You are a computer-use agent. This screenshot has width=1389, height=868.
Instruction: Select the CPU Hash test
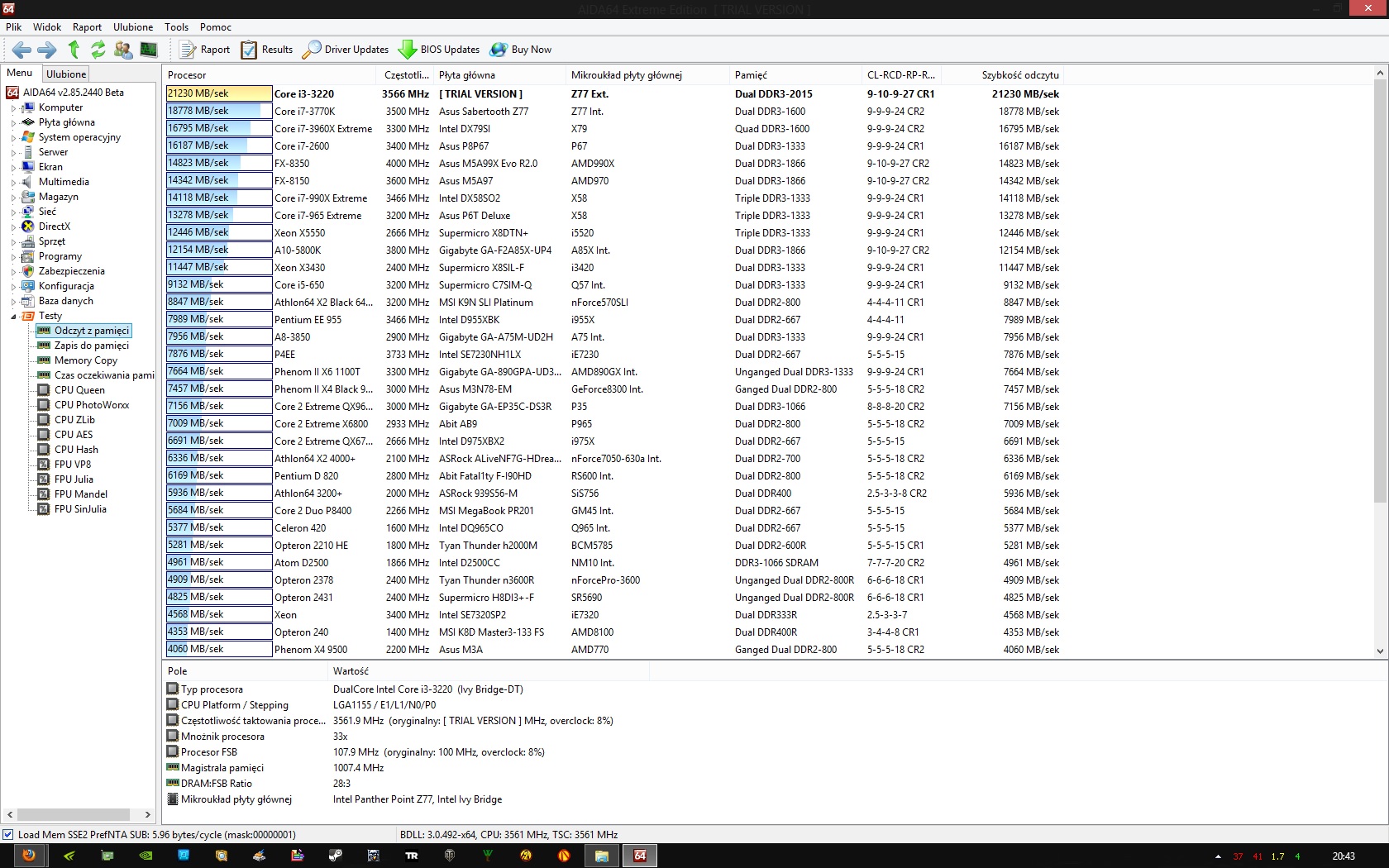click(76, 451)
